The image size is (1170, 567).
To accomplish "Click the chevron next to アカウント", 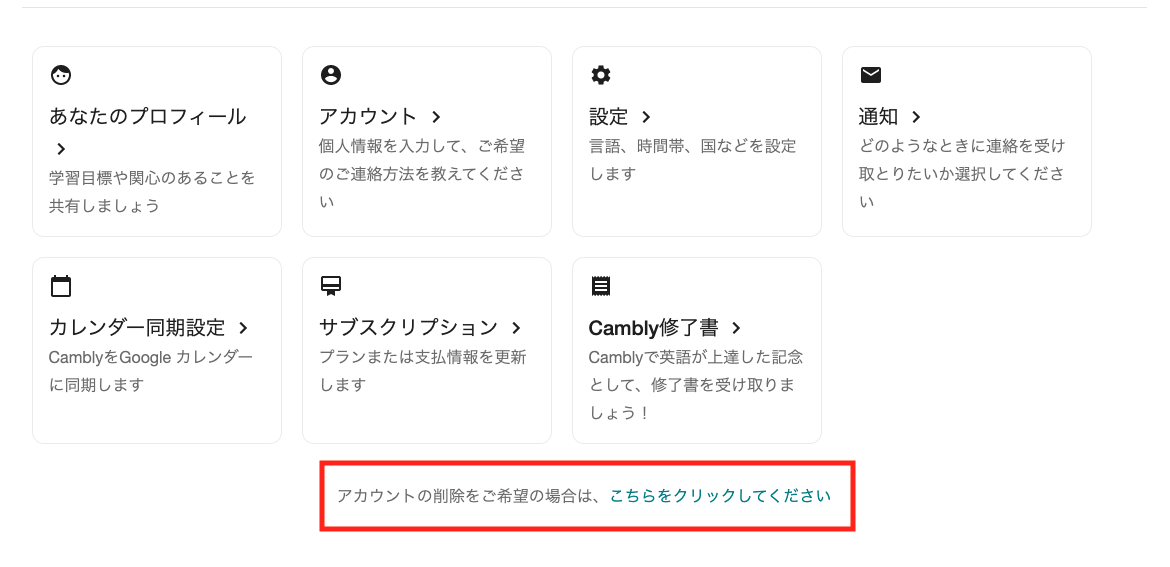I will coord(437,117).
